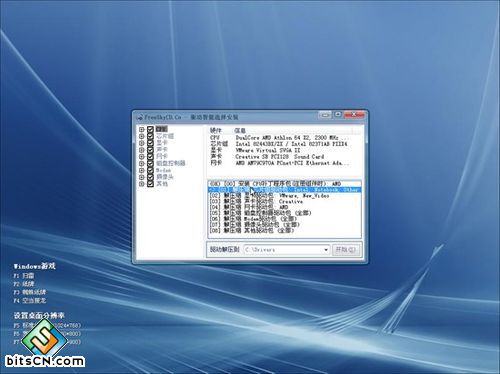Uncheck the 摄像头 checkbox
This screenshot has height=374, width=500.
coord(150,177)
